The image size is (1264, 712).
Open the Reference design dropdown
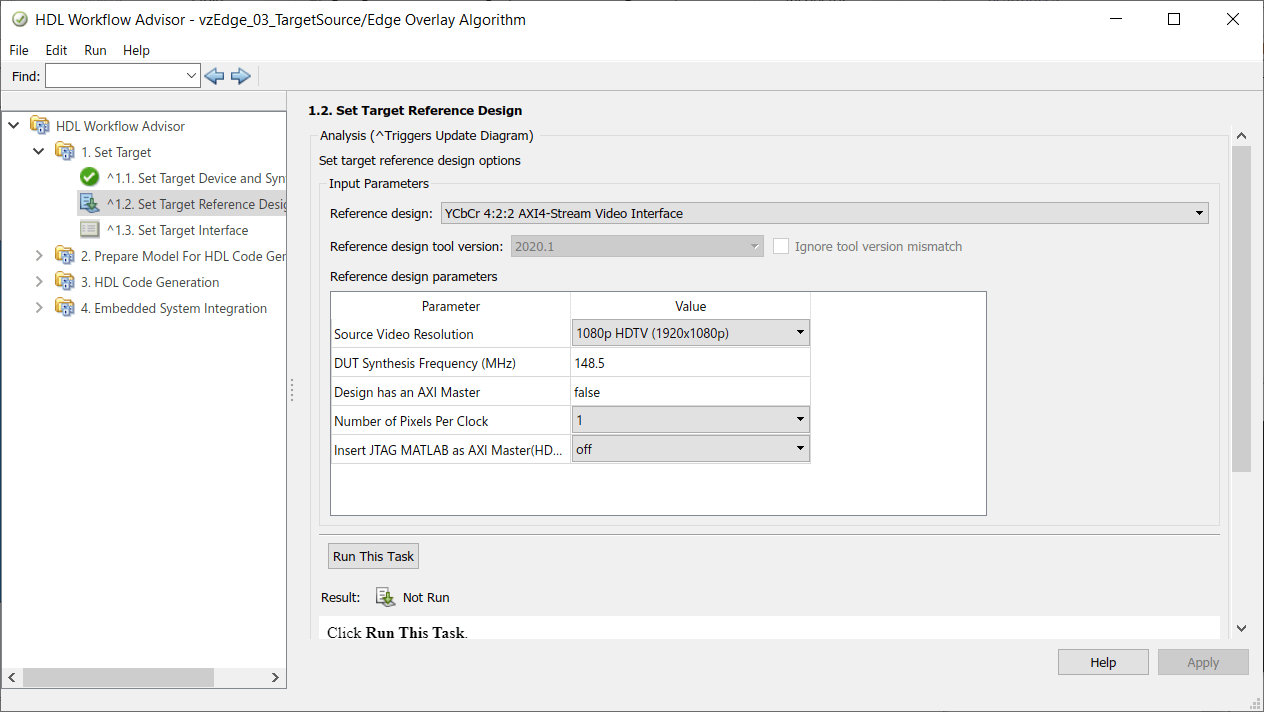coord(1198,213)
